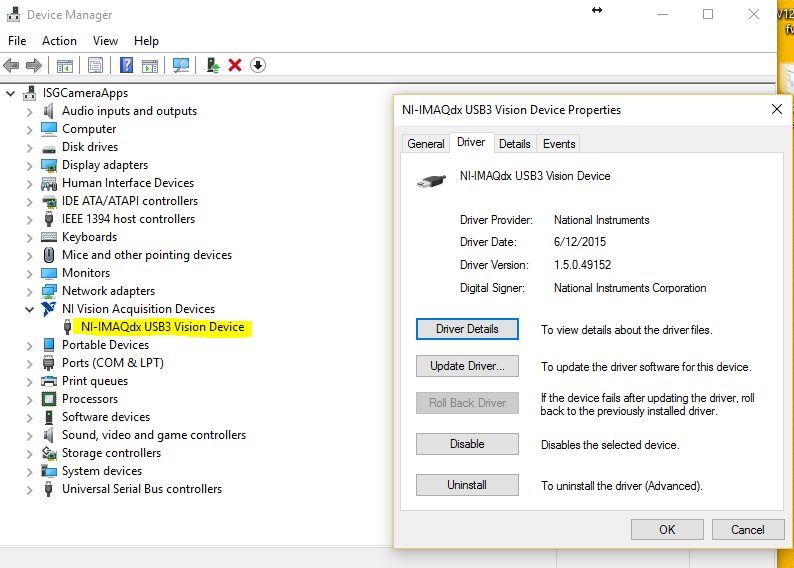Click the driver date 6/12/2015
The height and width of the screenshot is (568, 794).
[x=580, y=242]
